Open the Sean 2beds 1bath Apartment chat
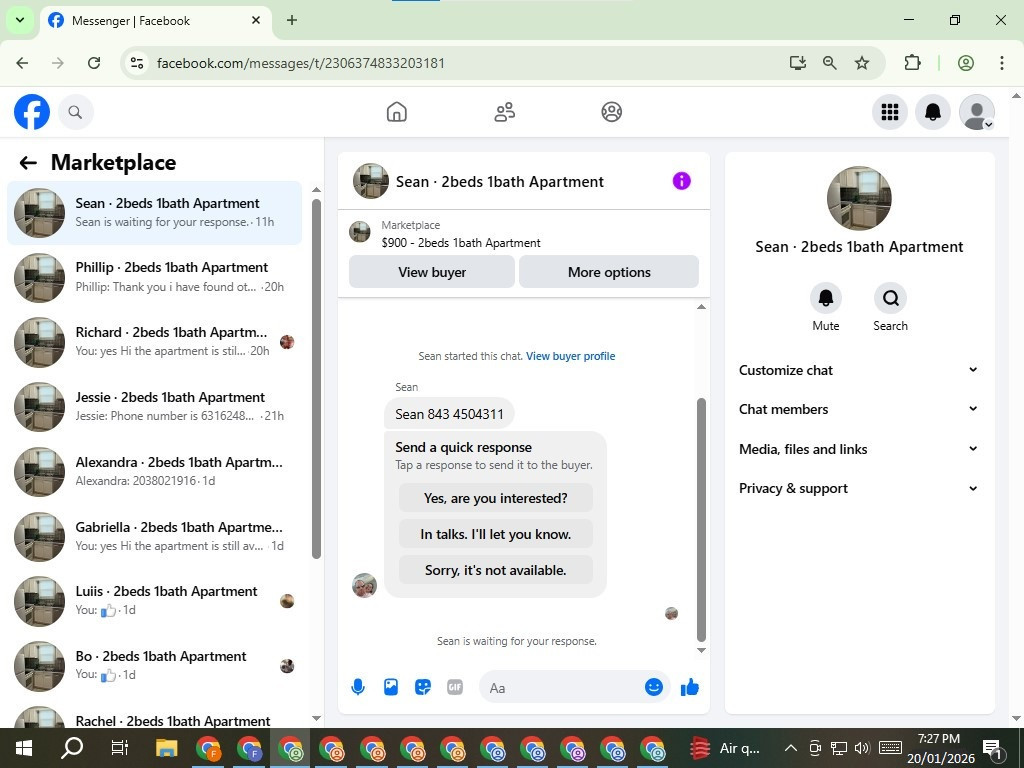This screenshot has width=1024, height=768. pos(155,213)
